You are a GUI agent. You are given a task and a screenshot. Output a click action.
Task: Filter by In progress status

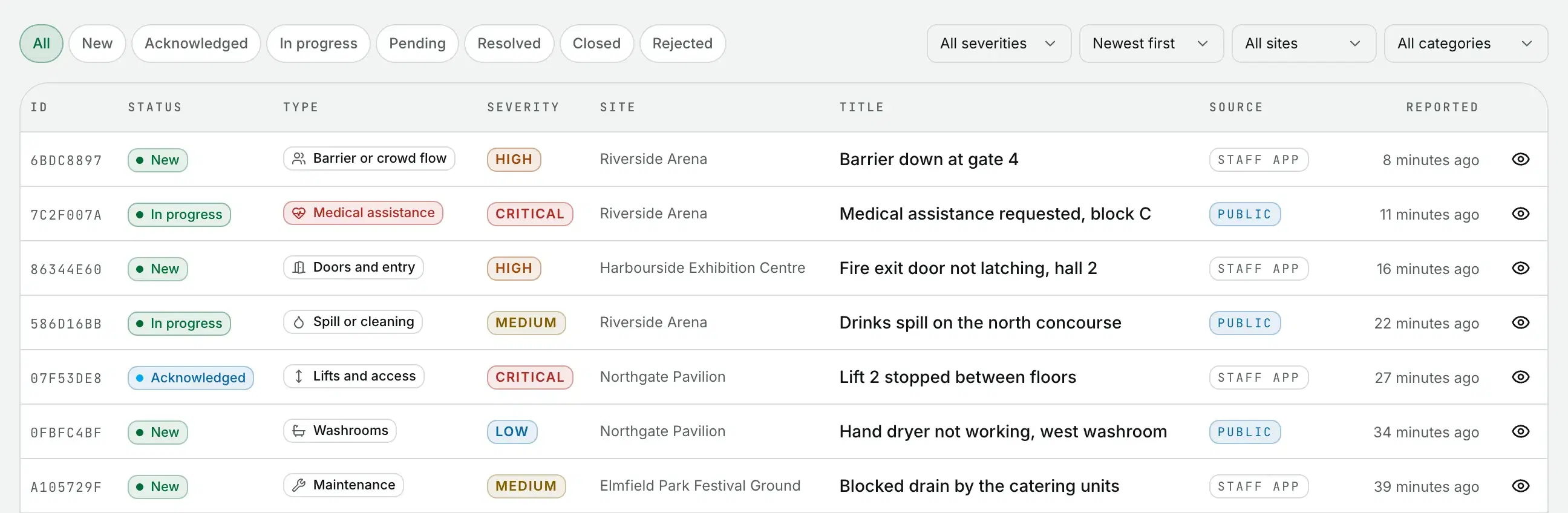click(x=318, y=44)
